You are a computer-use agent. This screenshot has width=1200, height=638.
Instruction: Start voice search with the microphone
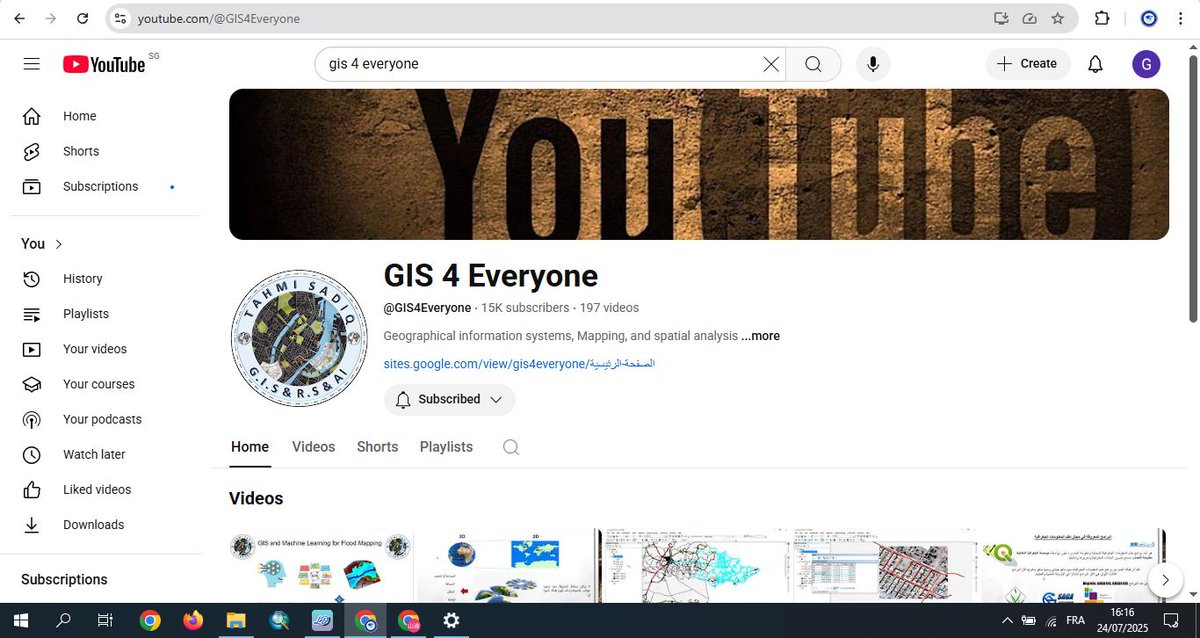click(873, 64)
